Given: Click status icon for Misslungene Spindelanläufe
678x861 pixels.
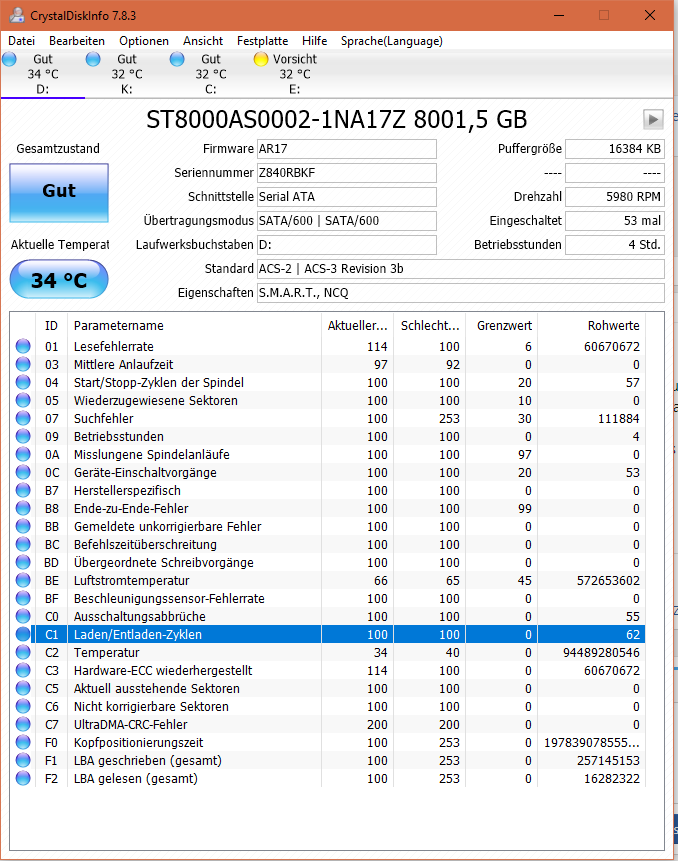Looking at the screenshot, I should pos(23,455).
